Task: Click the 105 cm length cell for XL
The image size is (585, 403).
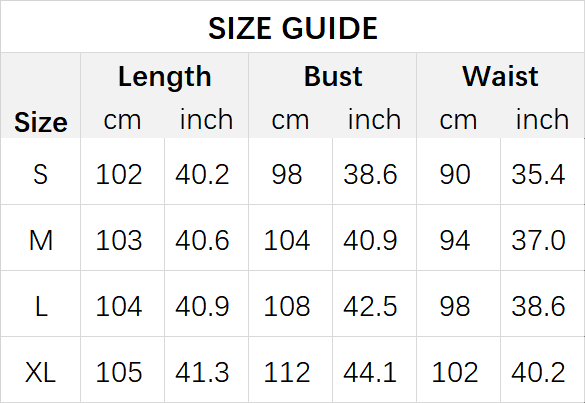Action: [x=119, y=372]
